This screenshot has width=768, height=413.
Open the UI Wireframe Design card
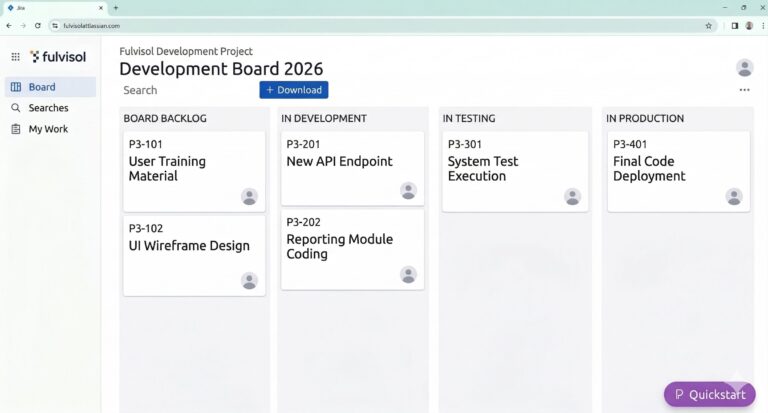click(x=189, y=246)
